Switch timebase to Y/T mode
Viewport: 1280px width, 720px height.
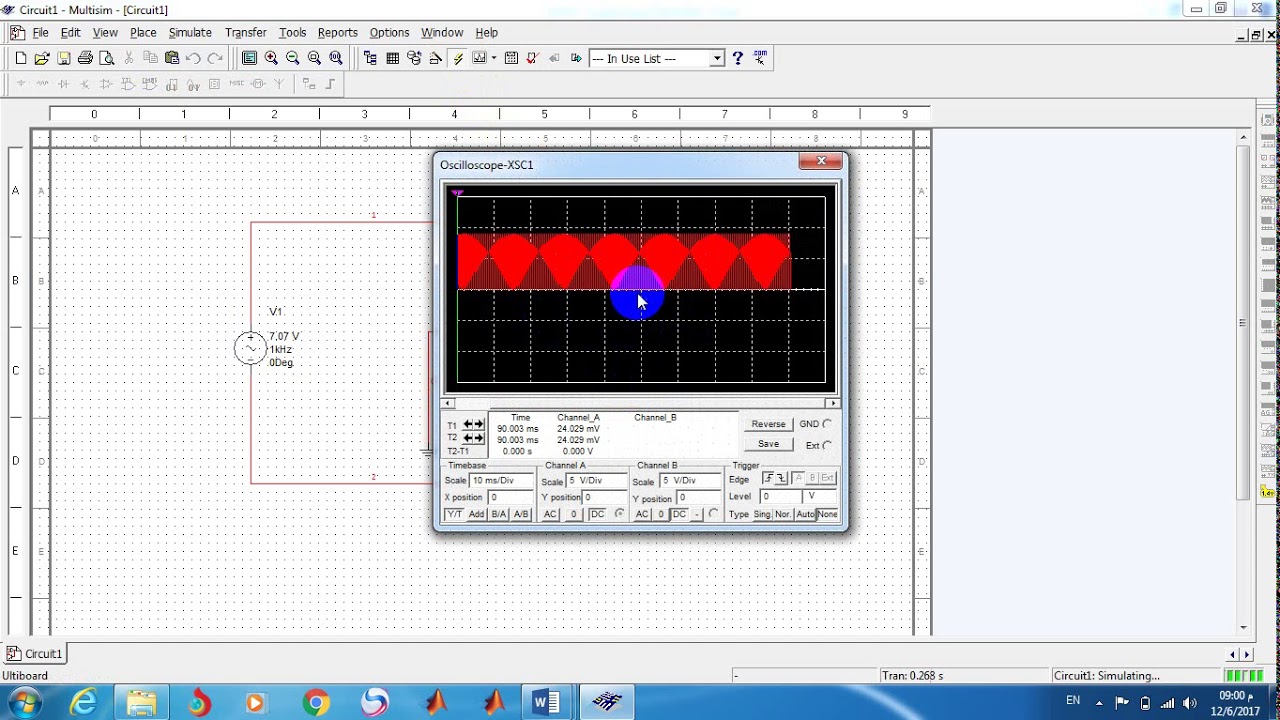(455, 514)
